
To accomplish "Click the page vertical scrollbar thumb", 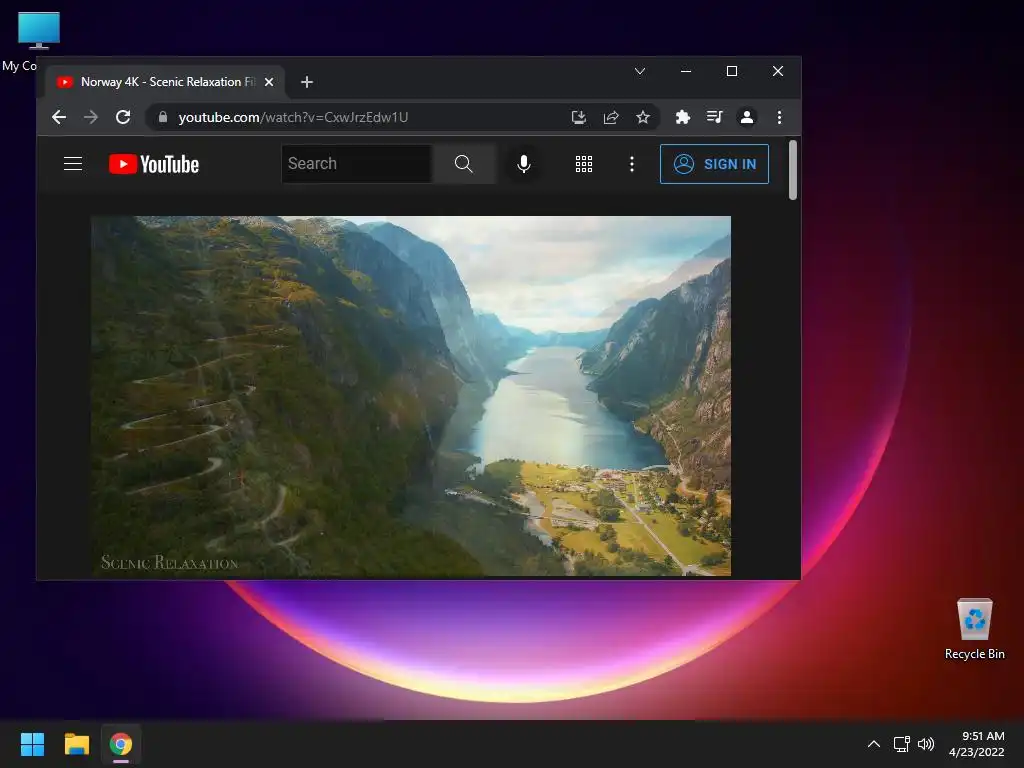I will [x=793, y=170].
